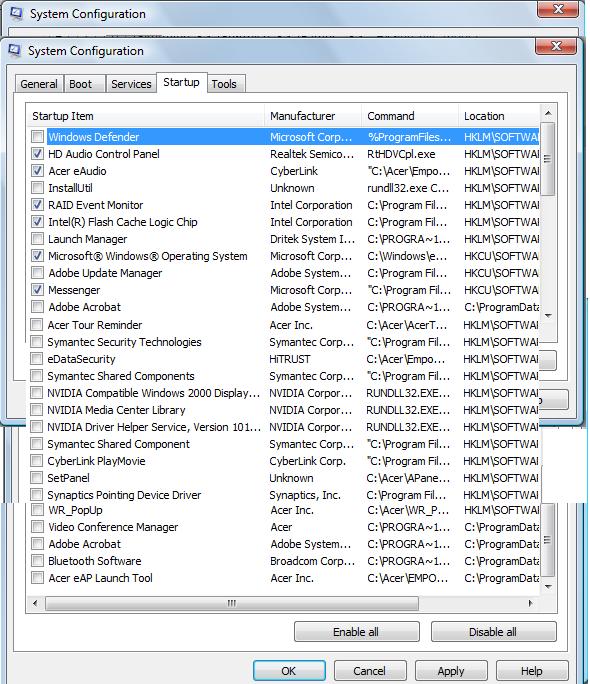Click the horizontal scrollbar left arrow
The height and width of the screenshot is (684, 590).
35,603
